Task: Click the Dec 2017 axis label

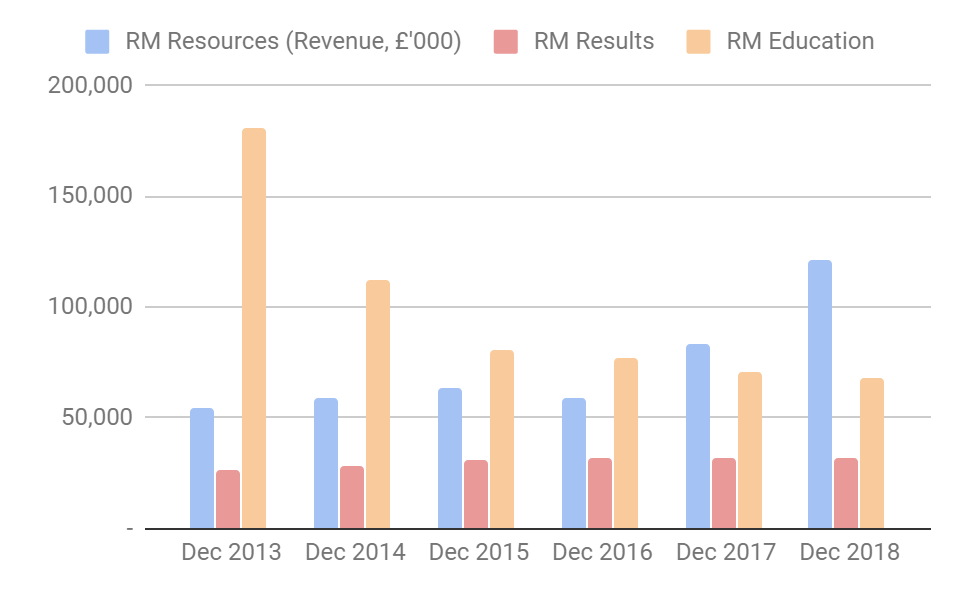Action: pyautogui.click(x=726, y=552)
